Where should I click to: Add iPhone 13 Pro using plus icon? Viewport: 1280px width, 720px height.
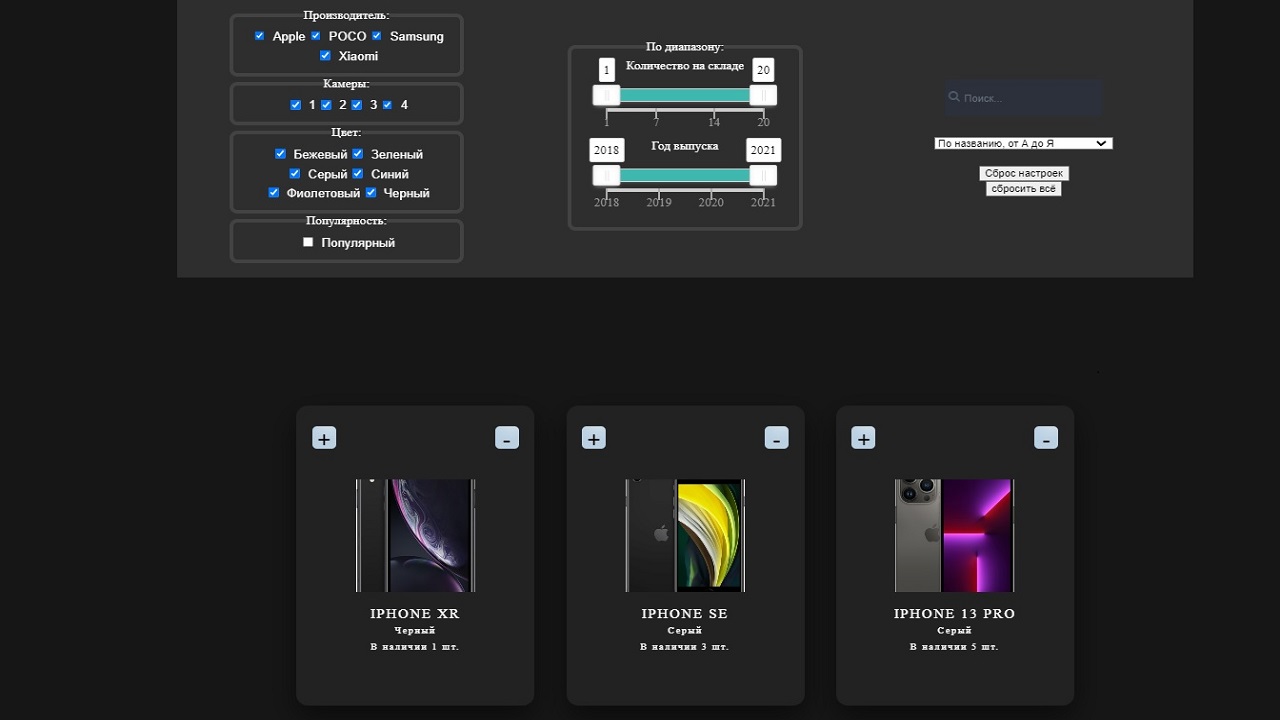click(863, 438)
